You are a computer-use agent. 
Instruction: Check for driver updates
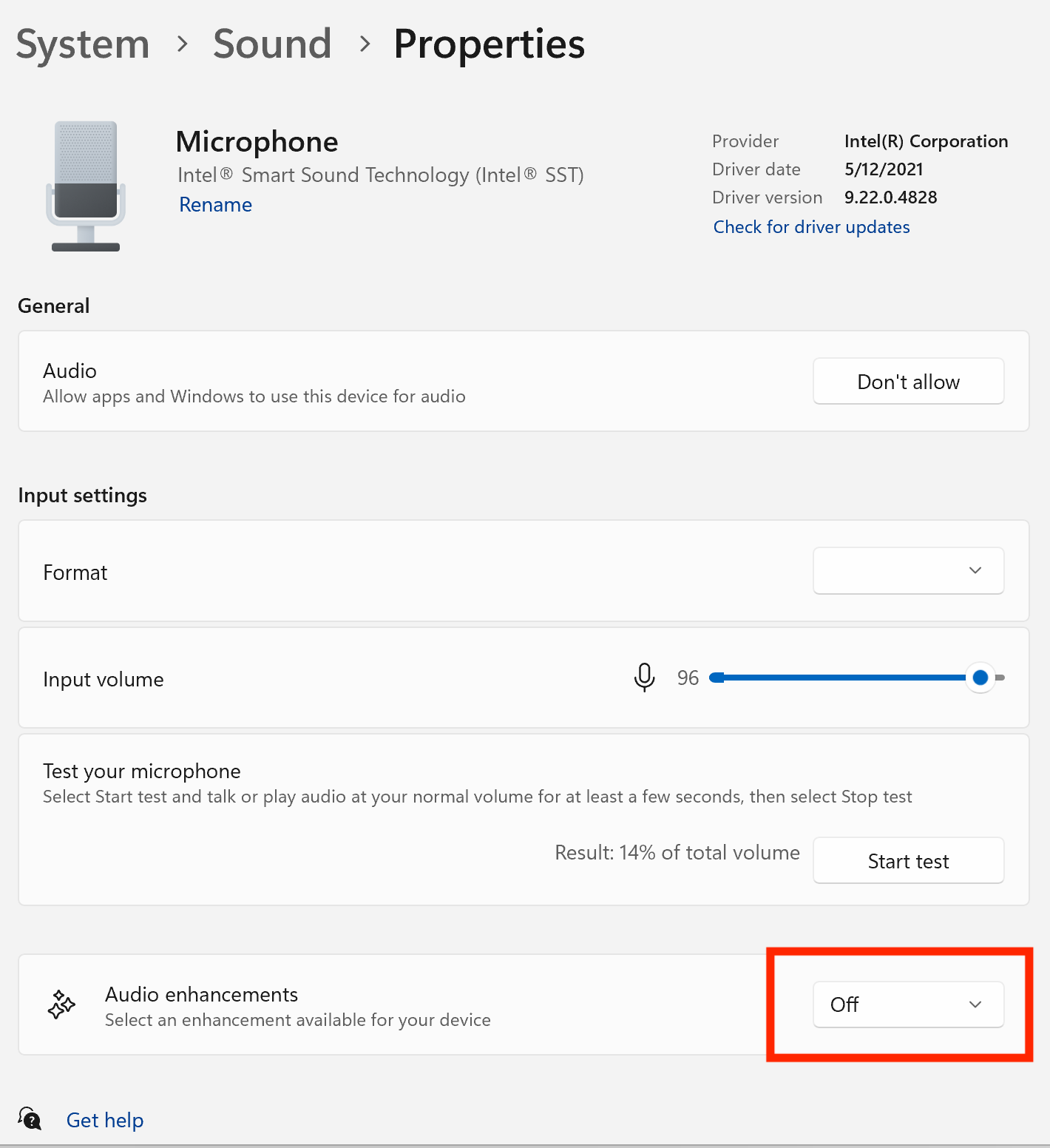(x=811, y=227)
